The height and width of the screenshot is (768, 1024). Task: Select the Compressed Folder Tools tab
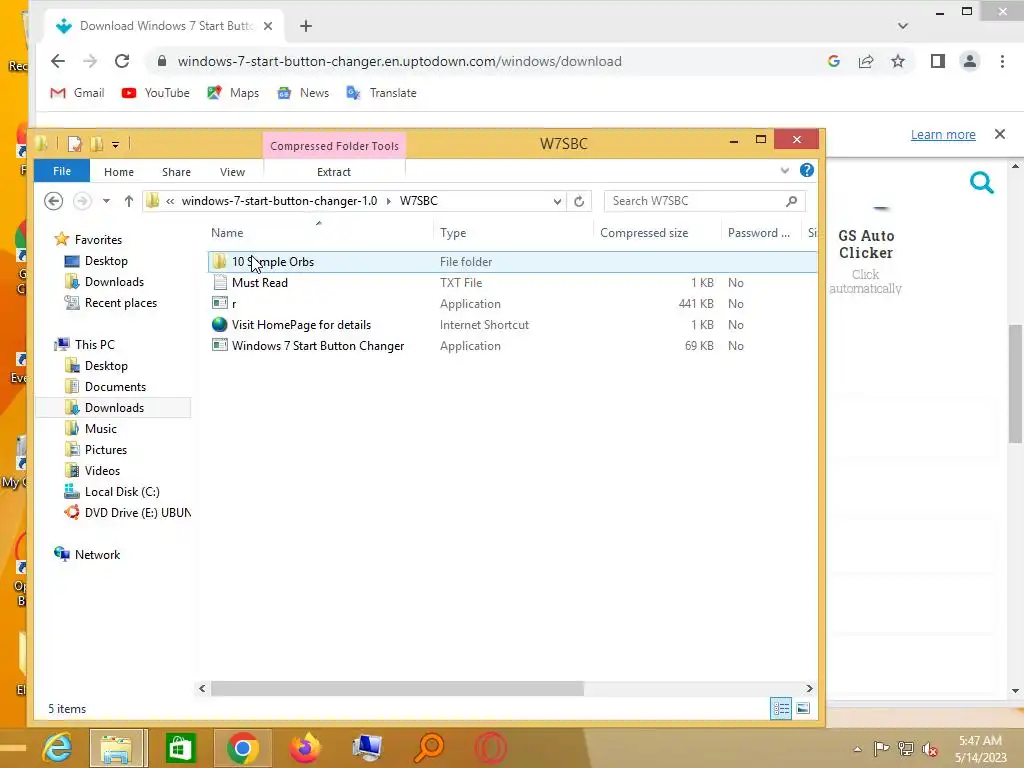(x=334, y=146)
